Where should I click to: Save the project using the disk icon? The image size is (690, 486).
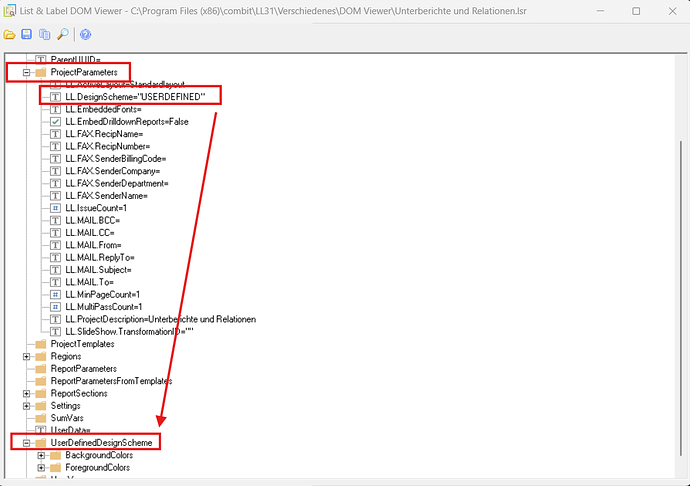pos(26,34)
